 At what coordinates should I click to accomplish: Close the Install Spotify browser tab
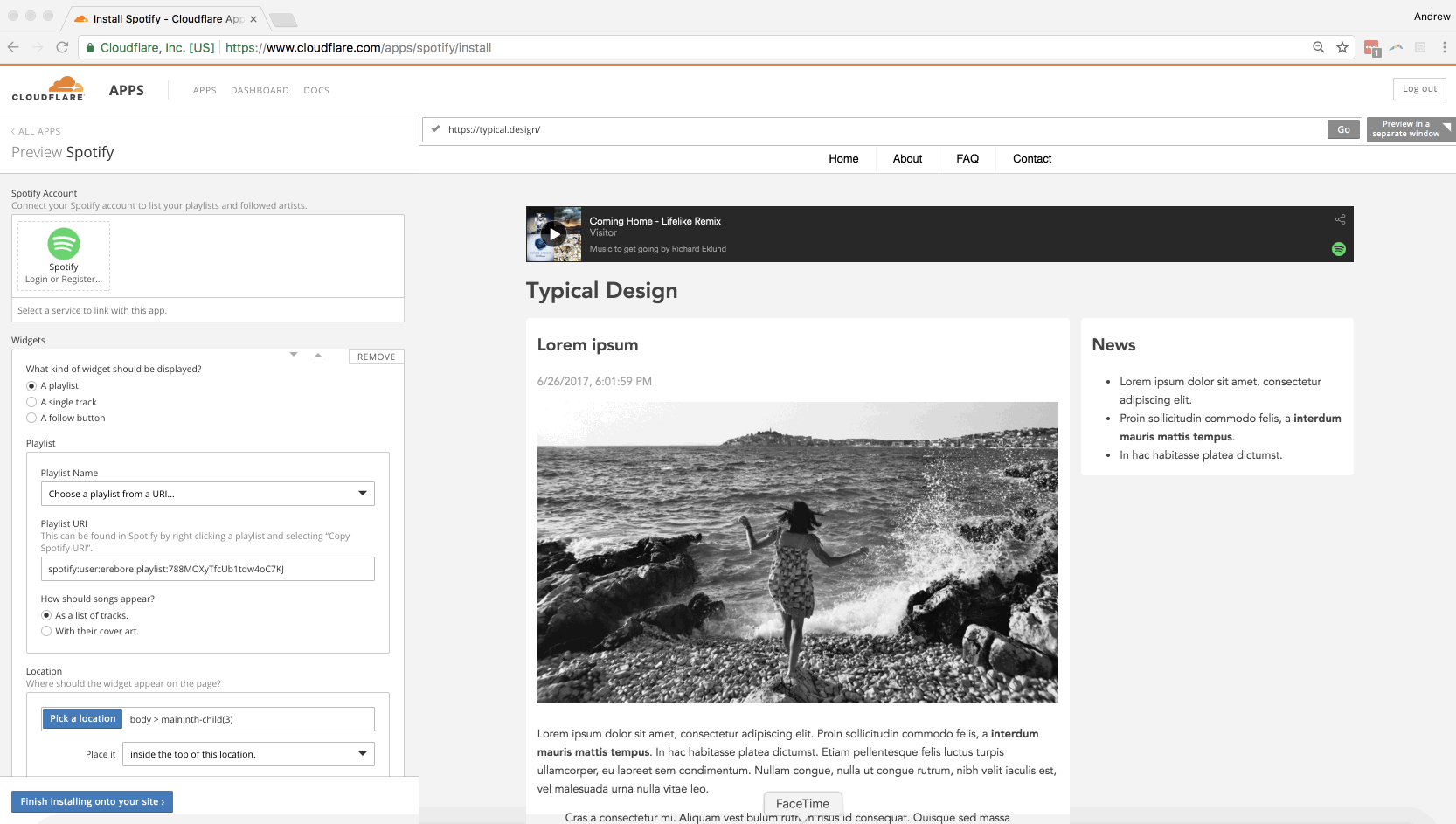(x=253, y=19)
